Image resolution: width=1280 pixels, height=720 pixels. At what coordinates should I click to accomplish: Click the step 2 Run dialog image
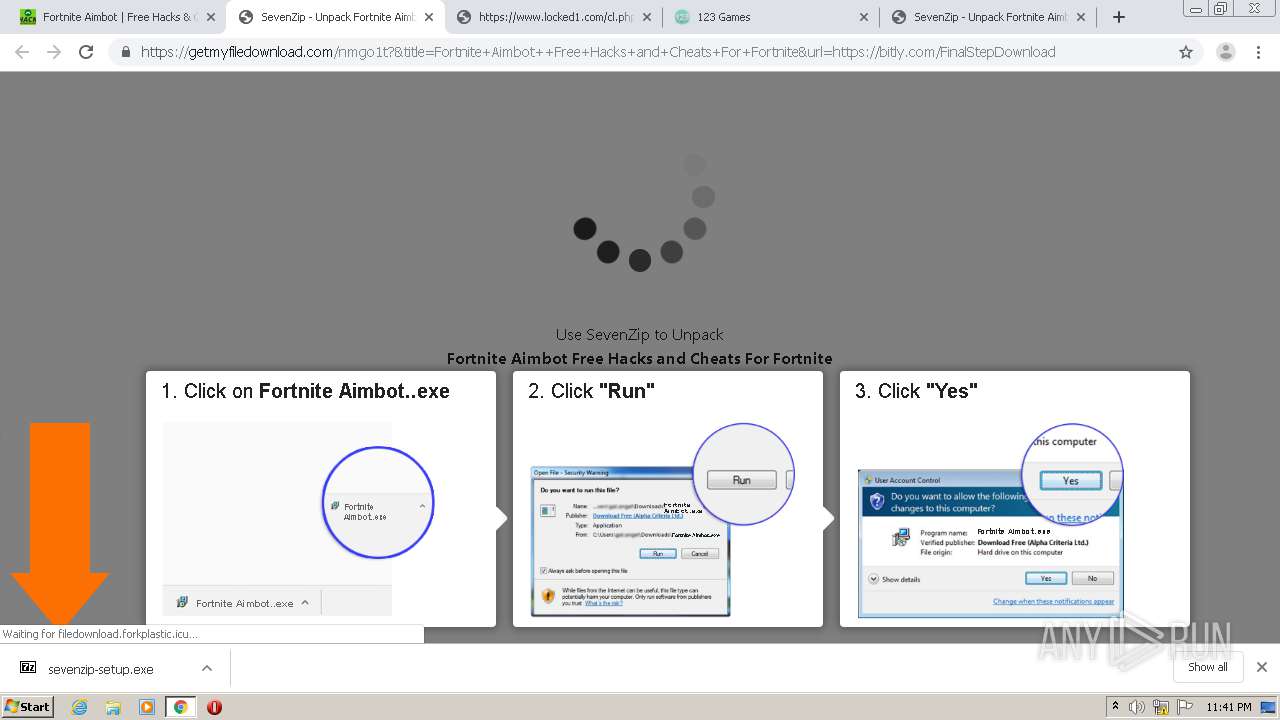(x=662, y=520)
